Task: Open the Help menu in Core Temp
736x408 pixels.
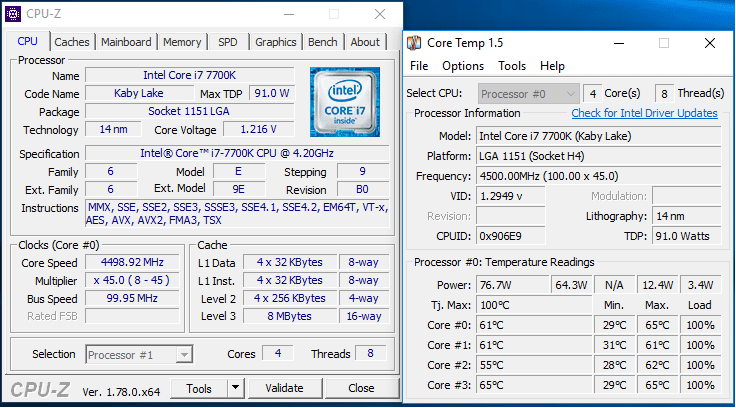Action: tap(552, 66)
